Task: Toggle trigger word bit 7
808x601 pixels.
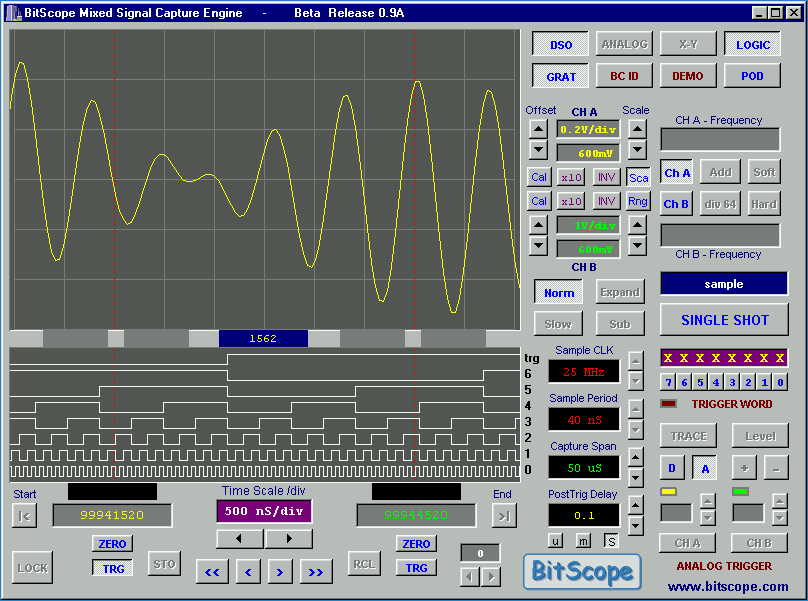Action: [668, 382]
